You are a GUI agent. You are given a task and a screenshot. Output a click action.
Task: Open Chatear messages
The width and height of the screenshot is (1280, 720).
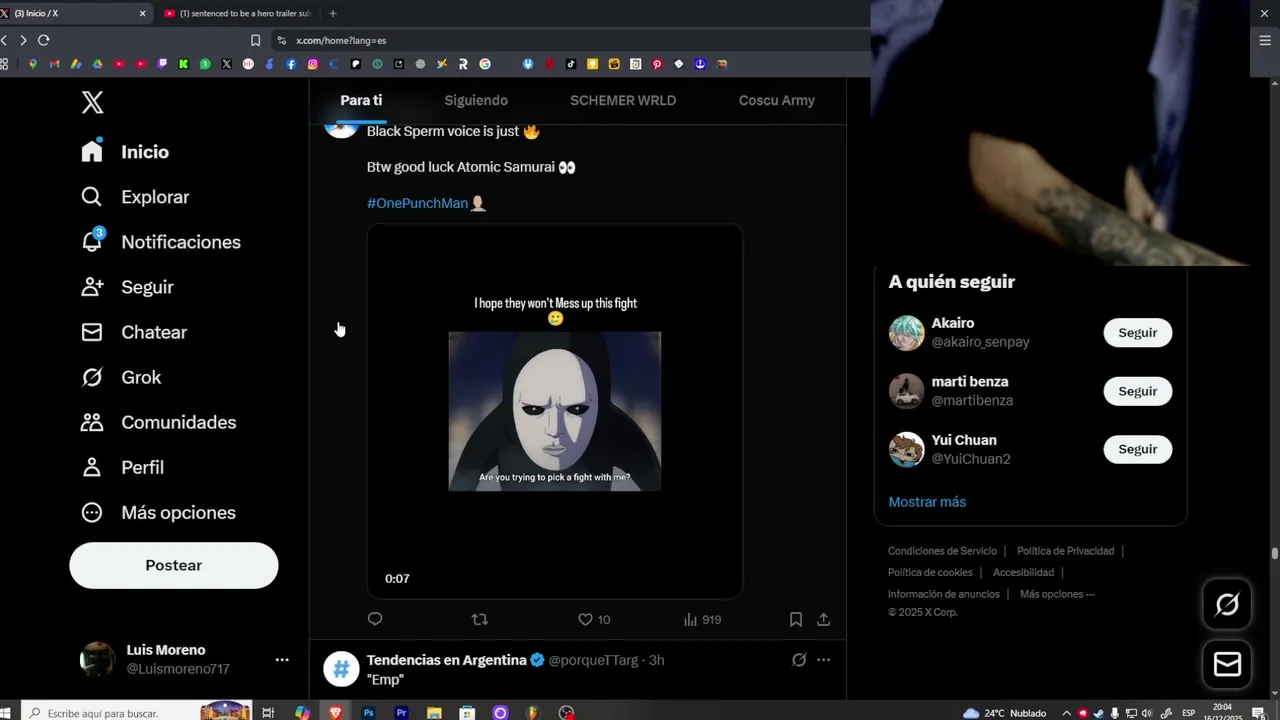pos(134,332)
